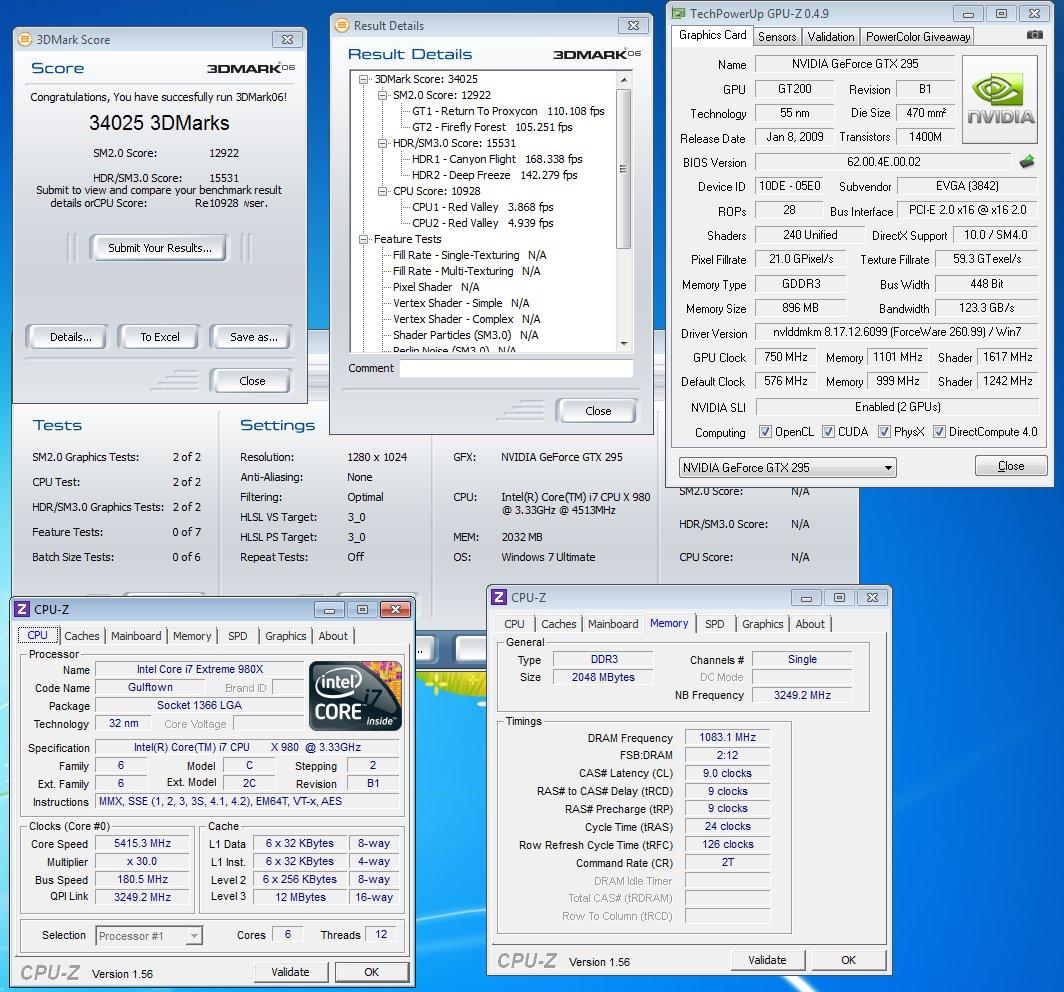This screenshot has width=1064, height=992.
Task: Click the 3DMark Score window title icon
Action: 24,39
